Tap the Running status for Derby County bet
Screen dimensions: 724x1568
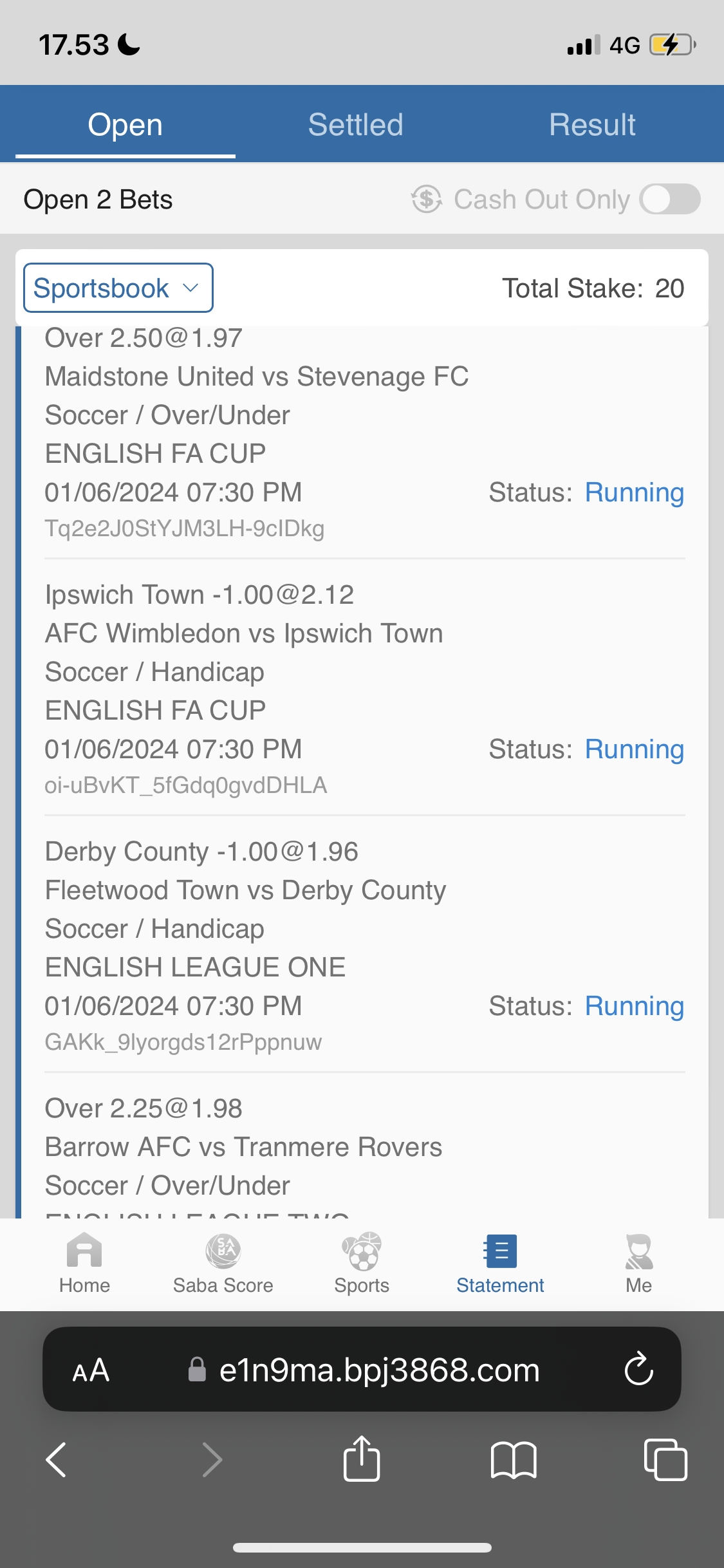click(634, 1006)
